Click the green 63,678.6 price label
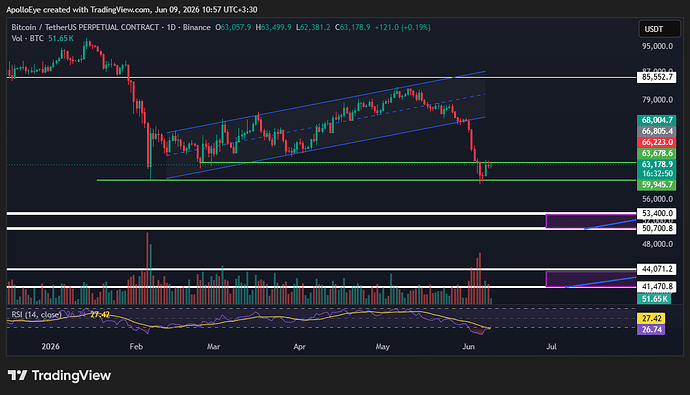The width and height of the screenshot is (690, 395). 657,153
